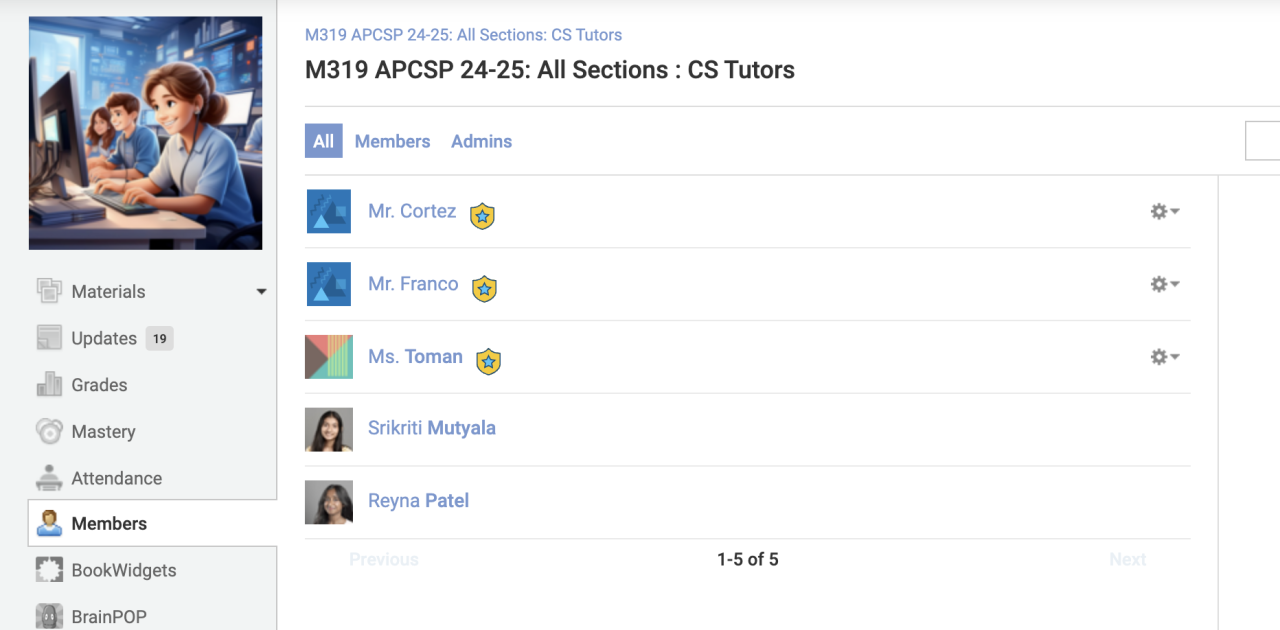Click the Mastery icon in sidebar
1280x630 pixels.
click(49, 432)
